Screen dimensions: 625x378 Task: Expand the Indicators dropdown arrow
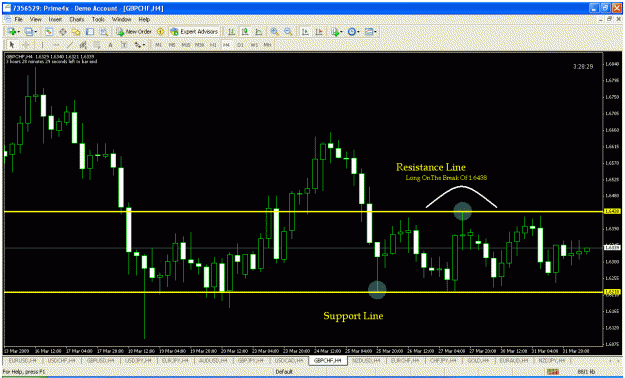point(342,32)
